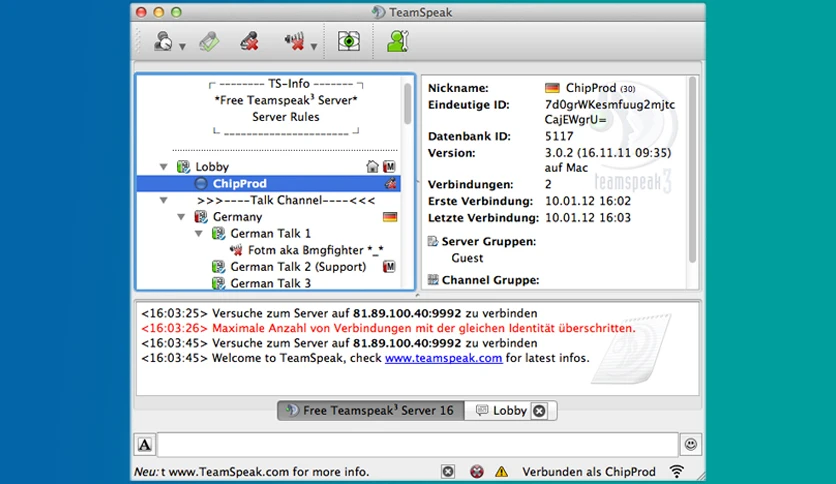This screenshot has height=484, width=836.
Task: Open the contacts manager toolbar icon
Action: 398,41
